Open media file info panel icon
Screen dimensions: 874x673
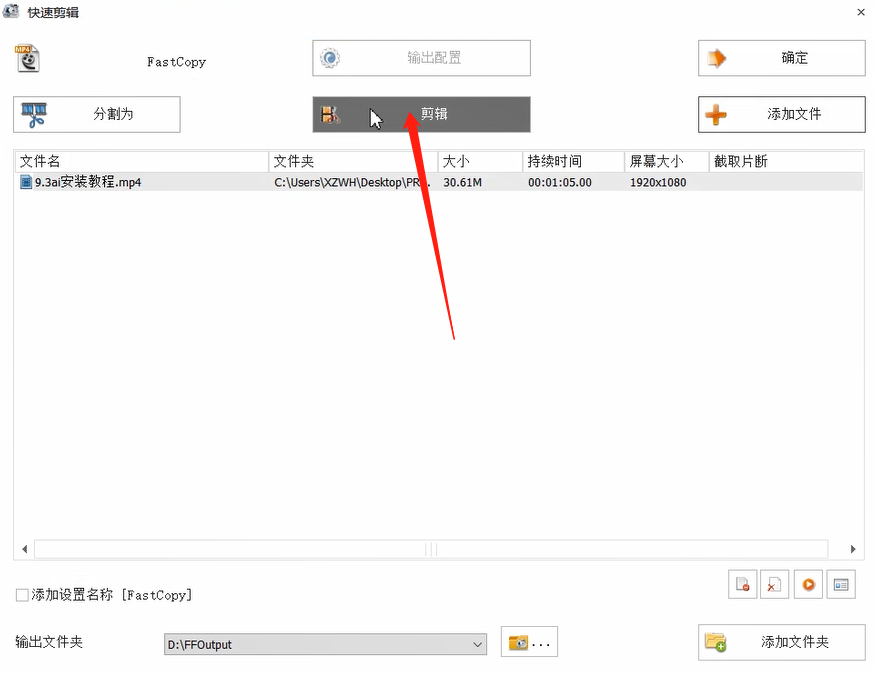(841, 584)
